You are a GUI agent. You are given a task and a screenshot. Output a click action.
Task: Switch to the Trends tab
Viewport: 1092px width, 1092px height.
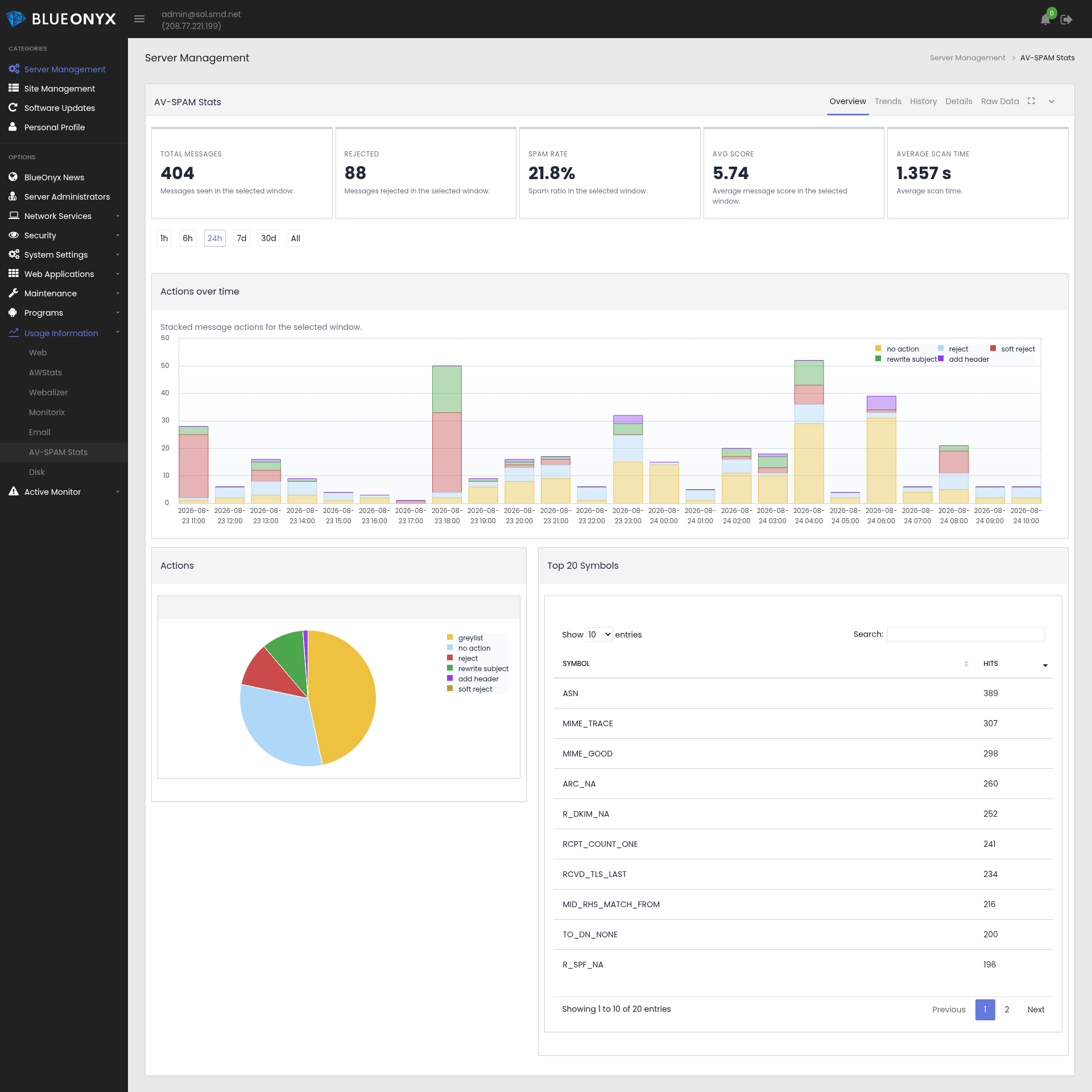point(888,101)
